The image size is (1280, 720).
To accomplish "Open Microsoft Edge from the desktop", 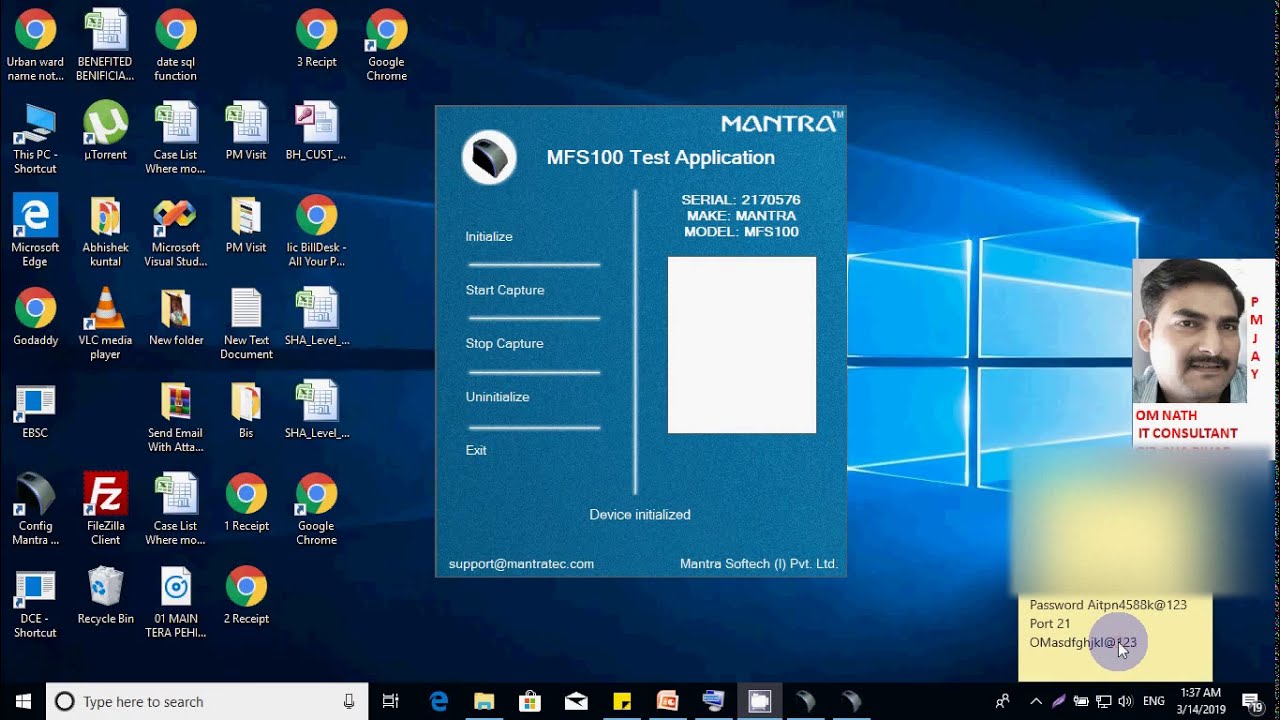I will coord(35,232).
